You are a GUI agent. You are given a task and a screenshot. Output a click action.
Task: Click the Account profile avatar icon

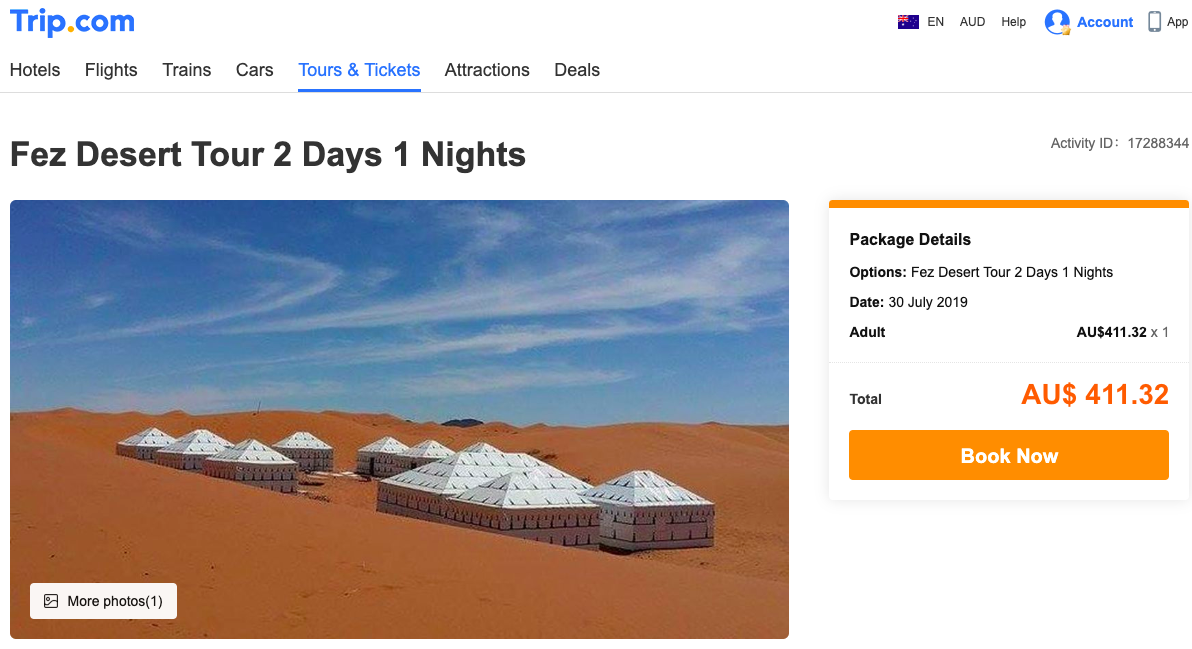(1058, 21)
